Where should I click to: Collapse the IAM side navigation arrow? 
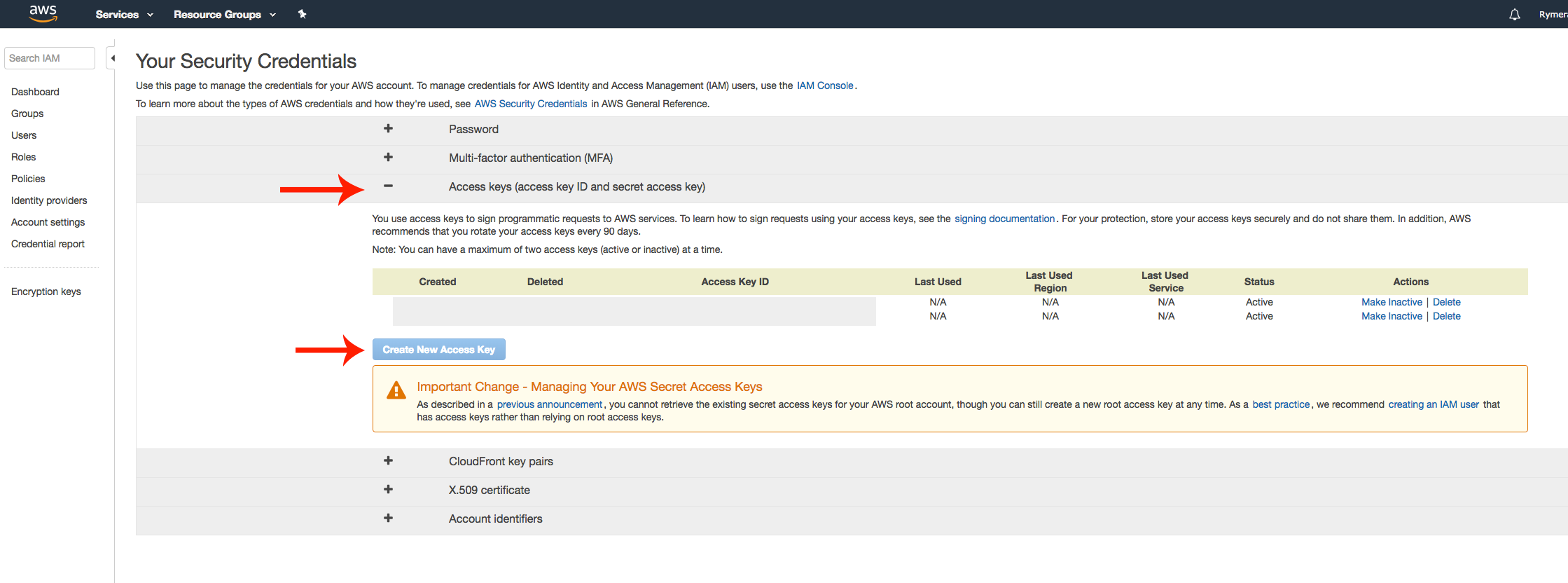[x=111, y=58]
